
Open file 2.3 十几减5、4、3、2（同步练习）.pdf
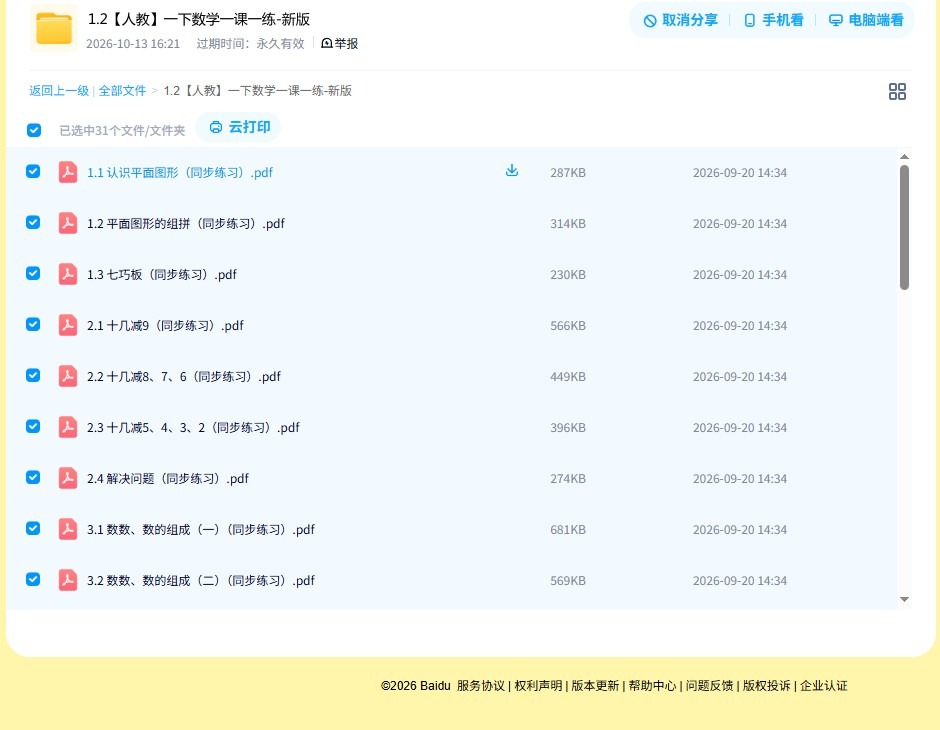pyautogui.click(x=193, y=427)
